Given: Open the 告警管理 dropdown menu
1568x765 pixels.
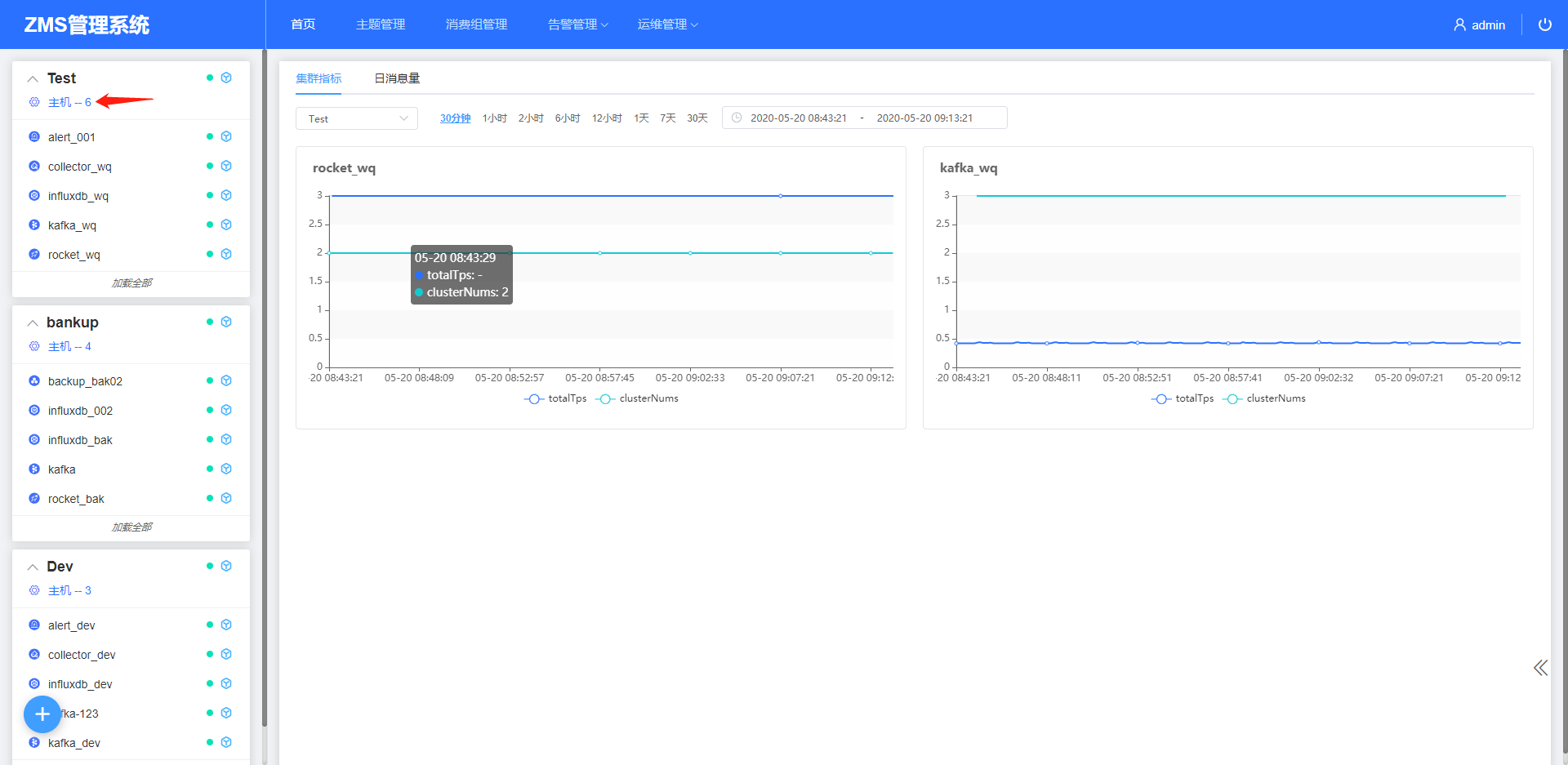Looking at the screenshot, I should tap(577, 24).
